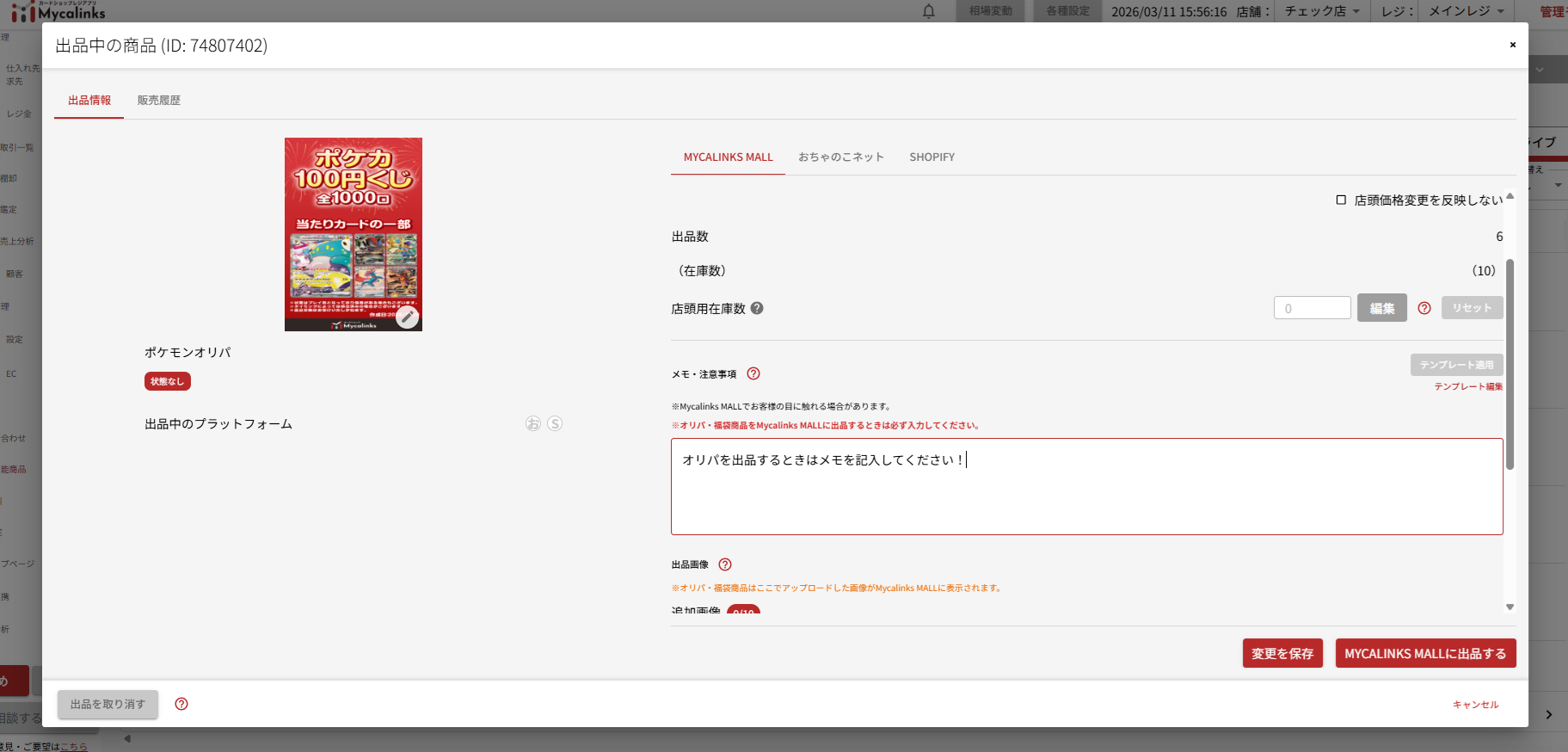Click help icon next to メモ・注意事項
1568x752 pixels.
point(753,373)
